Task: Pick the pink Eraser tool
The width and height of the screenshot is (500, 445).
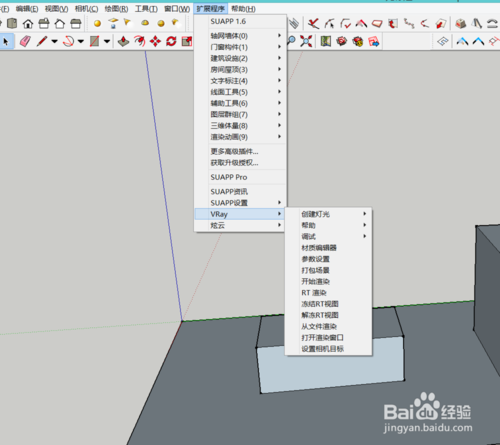Action: [x=25, y=41]
